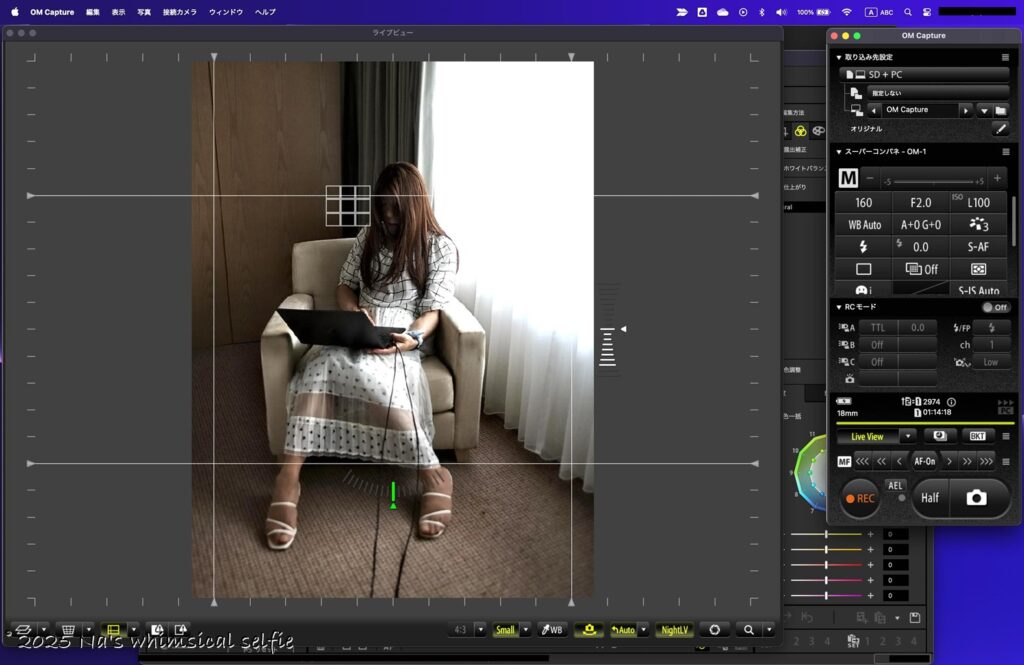
Task: Open the Wi-Fi status menu
Action: click(846, 12)
